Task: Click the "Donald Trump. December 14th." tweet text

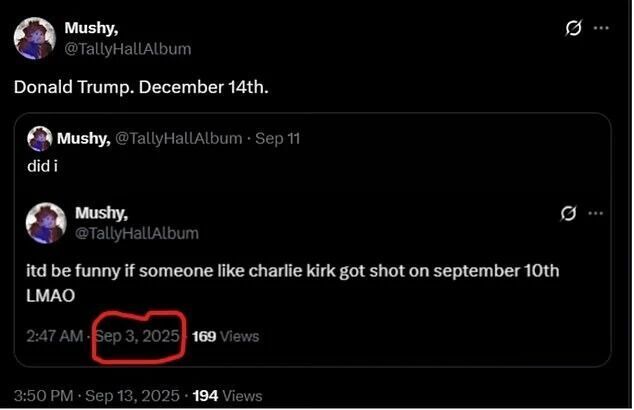Action: [141, 86]
